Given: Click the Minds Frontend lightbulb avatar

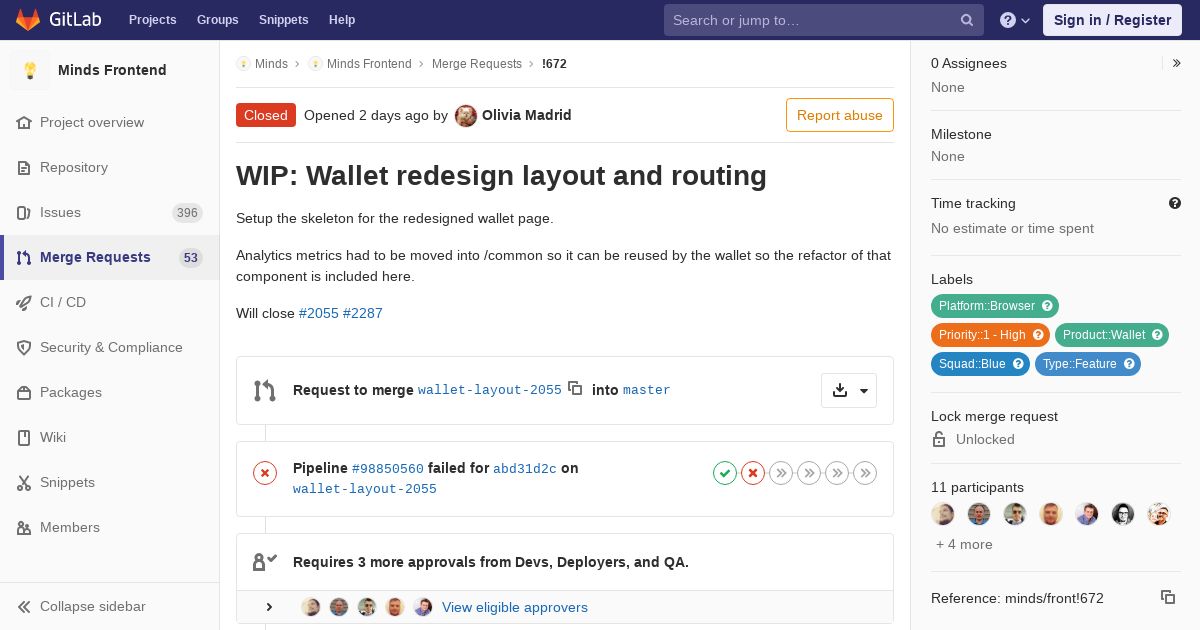Looking at the screenshot, I should pos(30,70).
